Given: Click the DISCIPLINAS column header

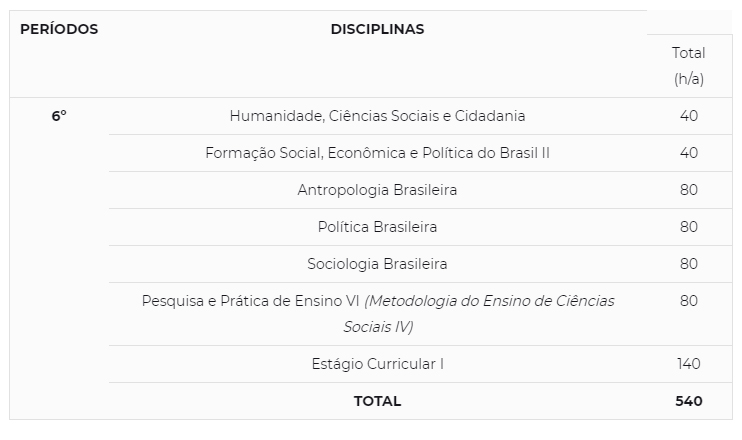Looking at the screenshot, I should [x=377, y=29].
